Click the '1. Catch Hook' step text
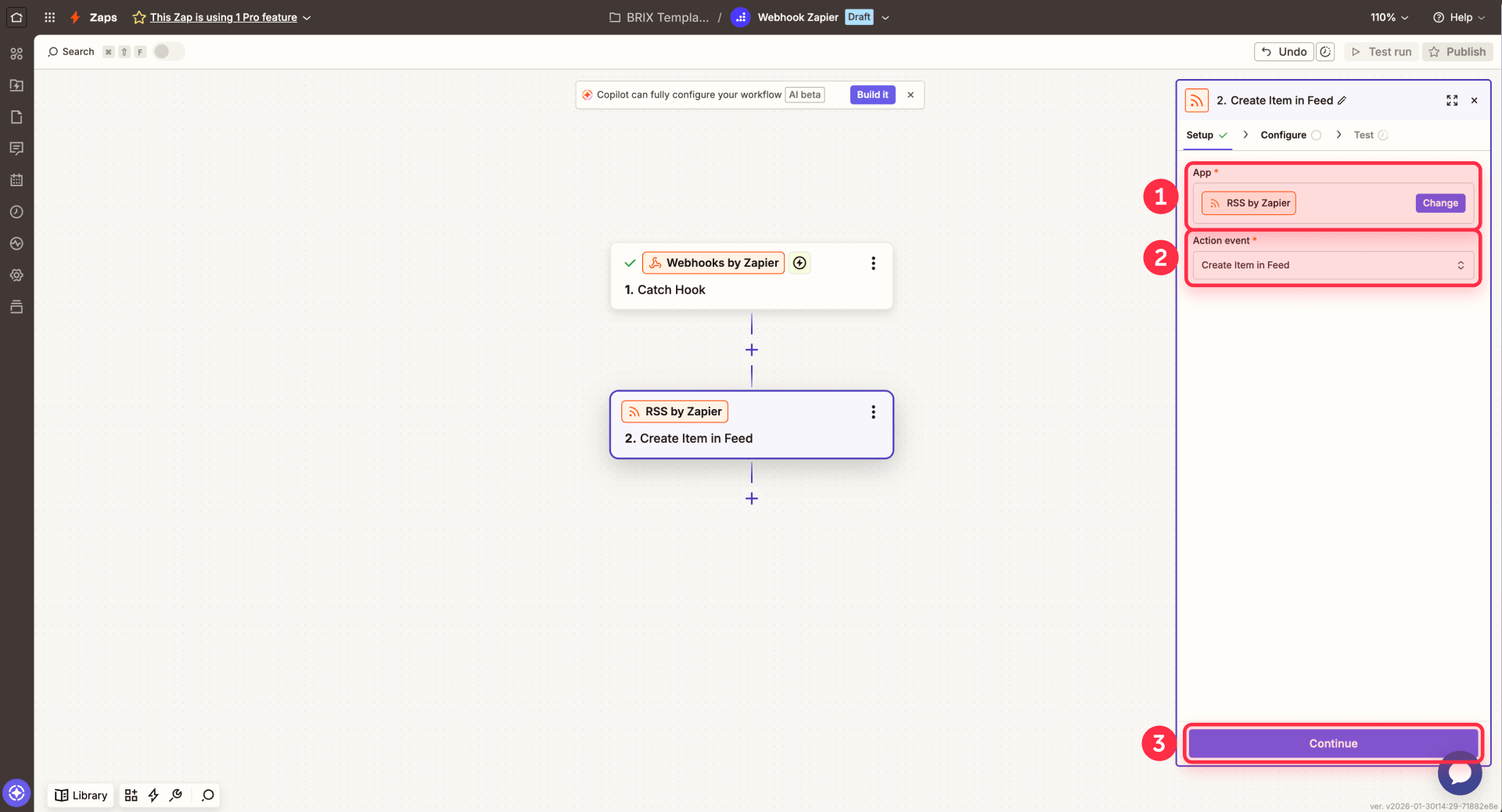This screenshot has width=1502, height=812. [665, 289]
